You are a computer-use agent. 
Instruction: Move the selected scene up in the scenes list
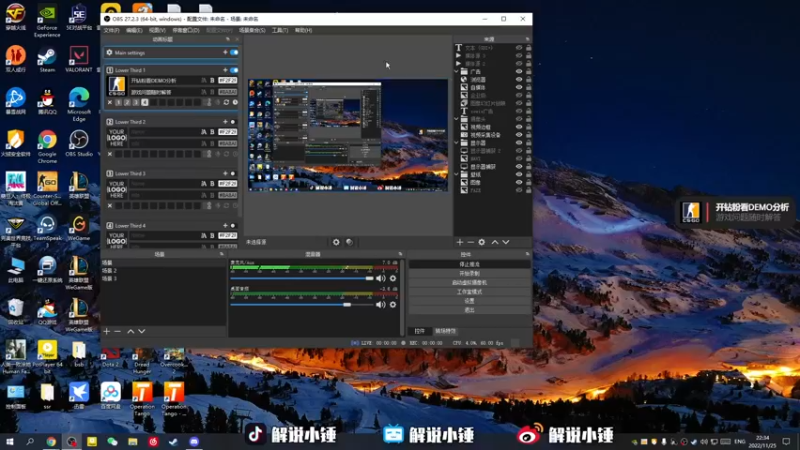pos(131,332)
